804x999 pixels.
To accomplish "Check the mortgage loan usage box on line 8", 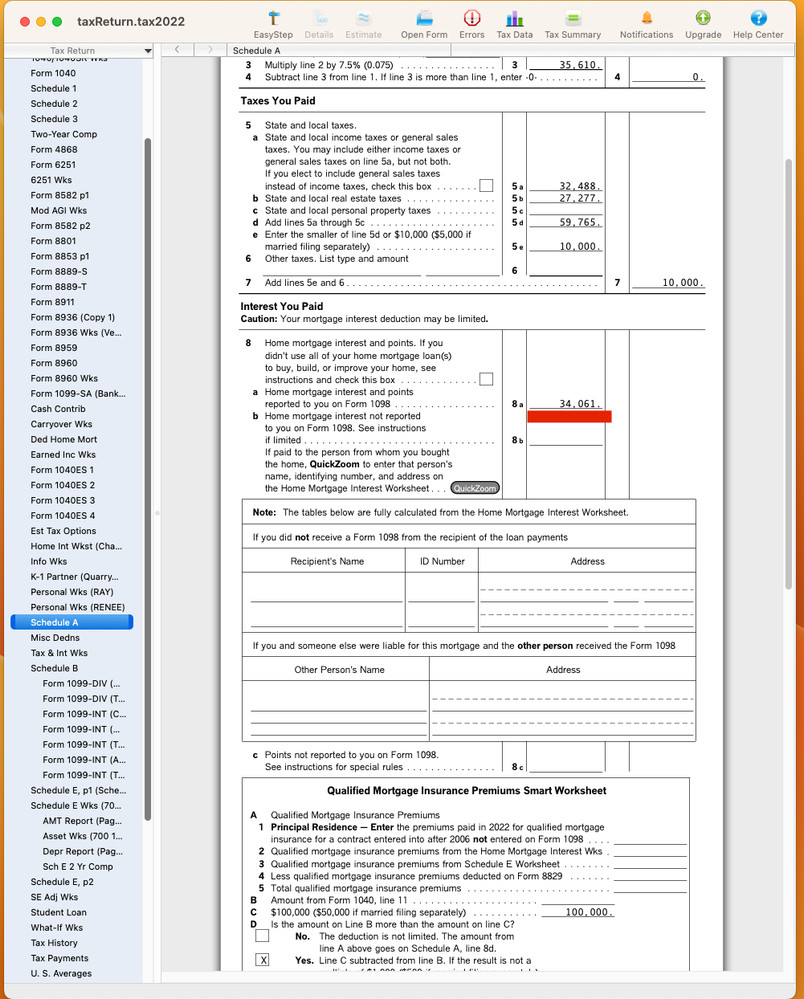I will [x=486, y=379].
